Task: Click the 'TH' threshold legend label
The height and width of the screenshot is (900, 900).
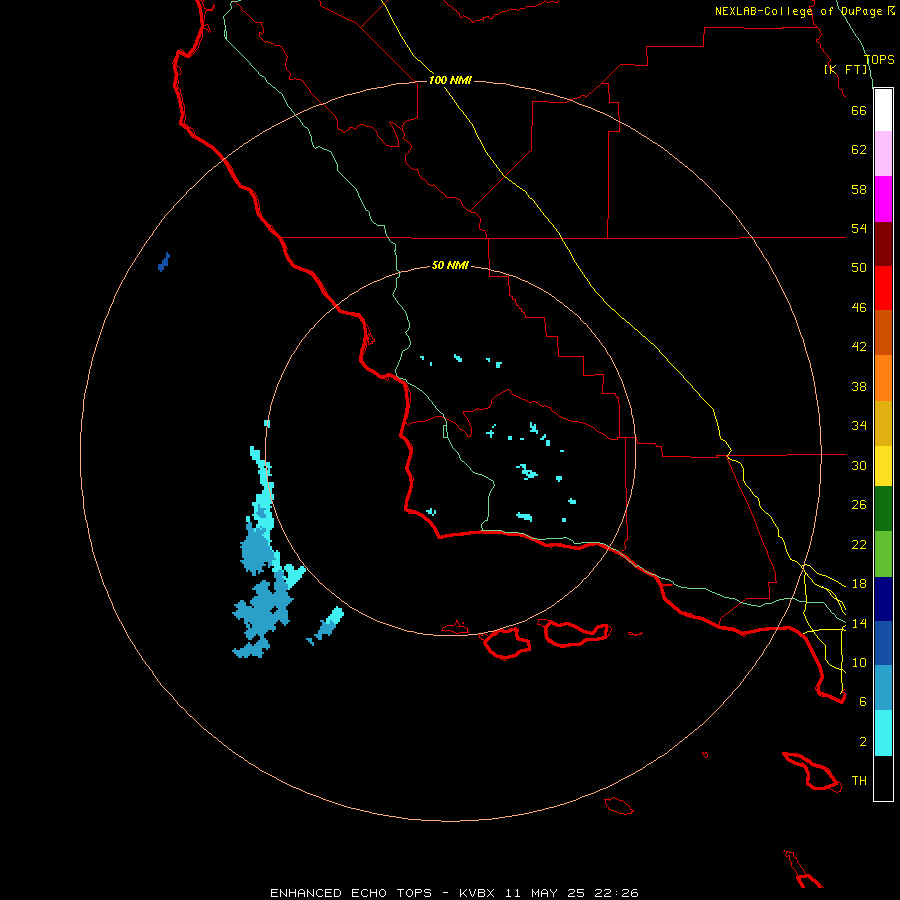Action: click(859, 781)
